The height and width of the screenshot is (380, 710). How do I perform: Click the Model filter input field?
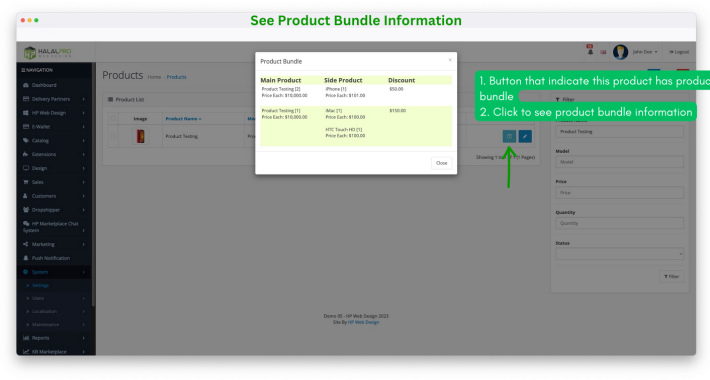click(x=619, y=162)
